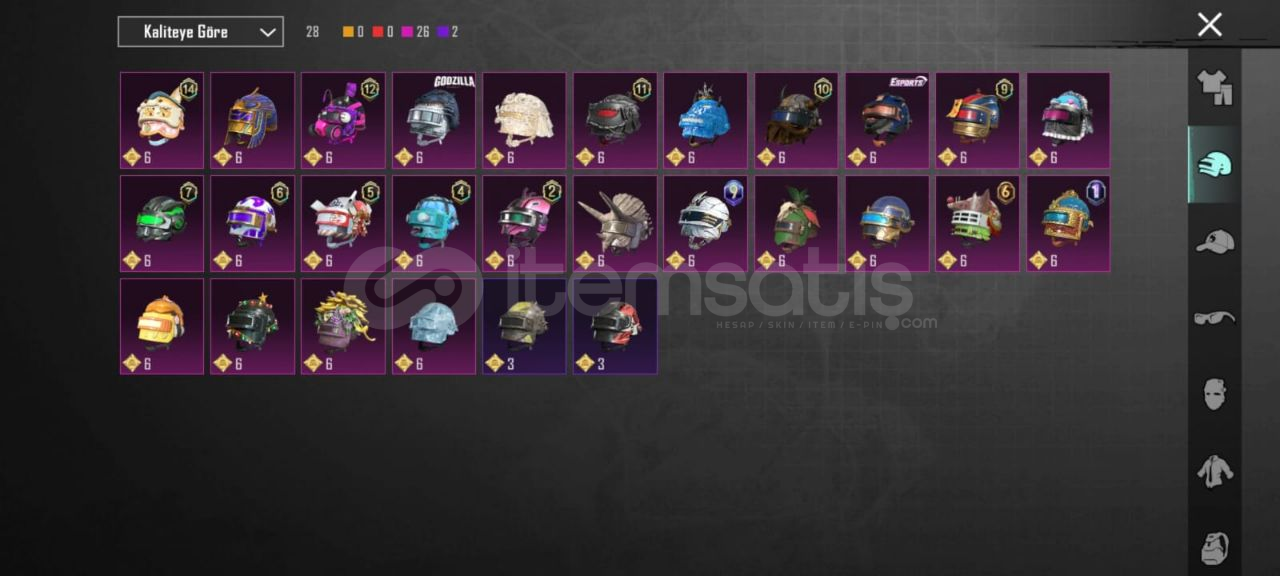Open the backpack category icon
This screenshot has width=1280, height=576.
point(1214,548)
